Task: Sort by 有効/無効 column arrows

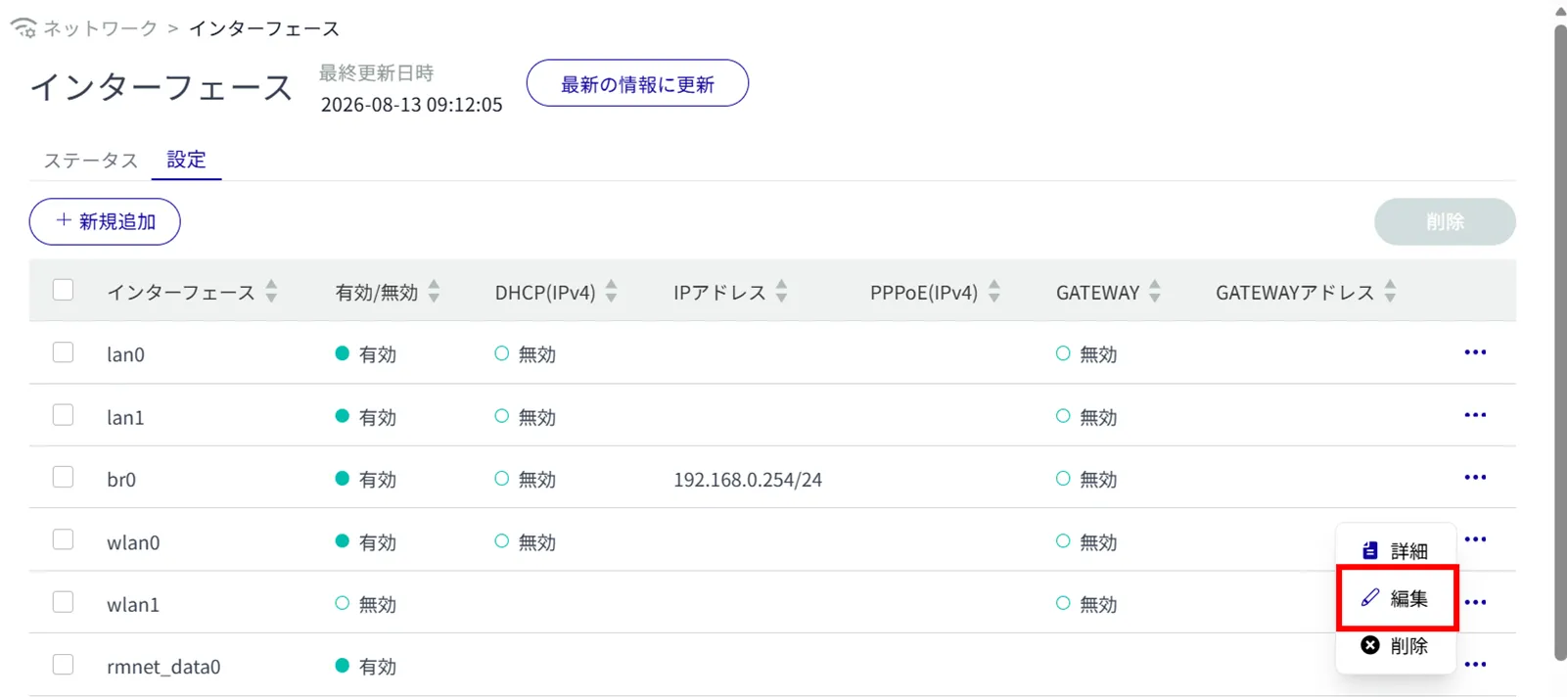Action: coord(434,291)
